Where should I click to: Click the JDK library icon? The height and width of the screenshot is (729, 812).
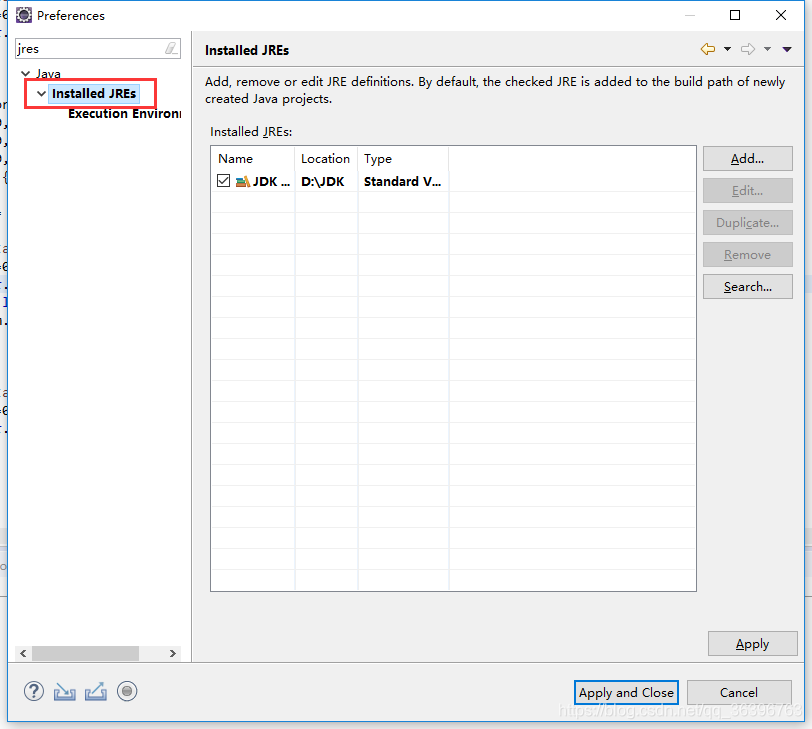point(242,181)
